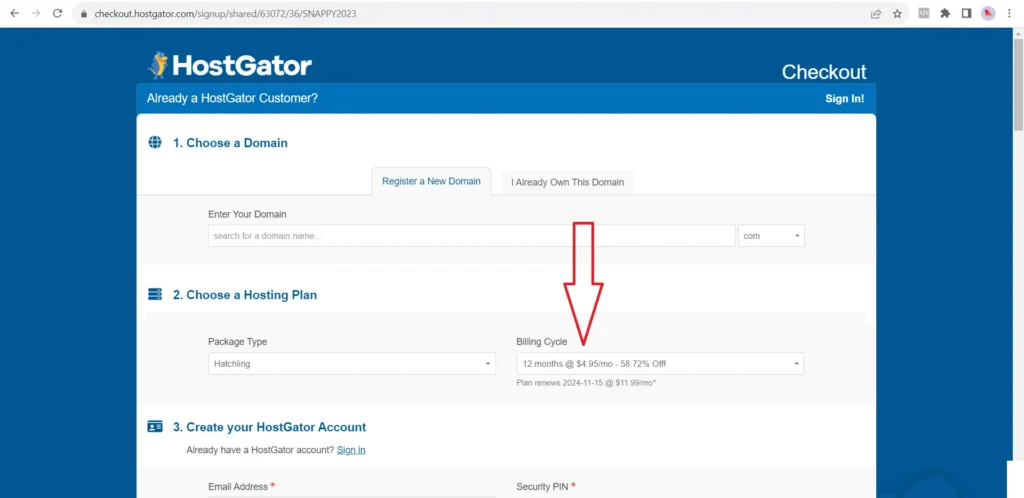This screenshot has width=1024, height=498.
Task: Share this page via address bar icon
Action: point(876,14)
